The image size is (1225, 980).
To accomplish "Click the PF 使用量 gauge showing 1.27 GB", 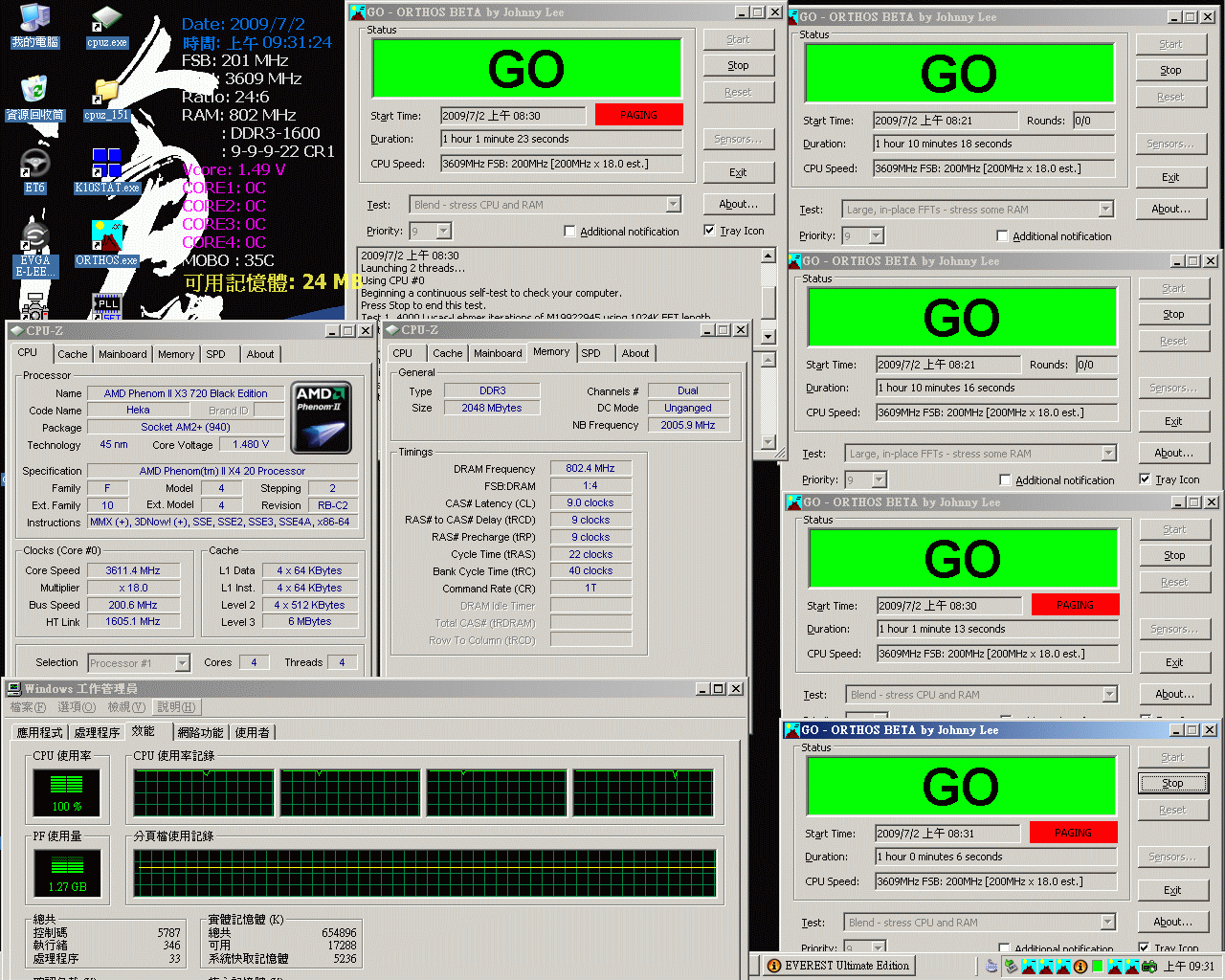I will pos(66,874).
